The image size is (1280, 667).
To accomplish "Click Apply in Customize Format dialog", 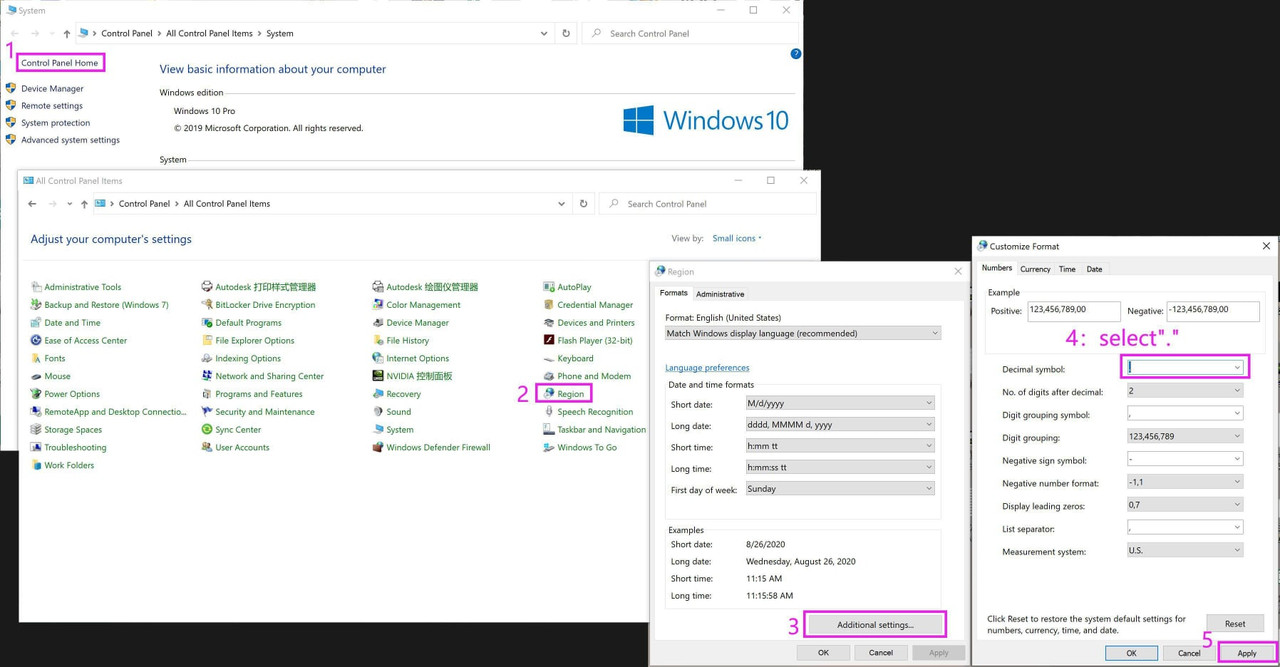I will 1247,653.
